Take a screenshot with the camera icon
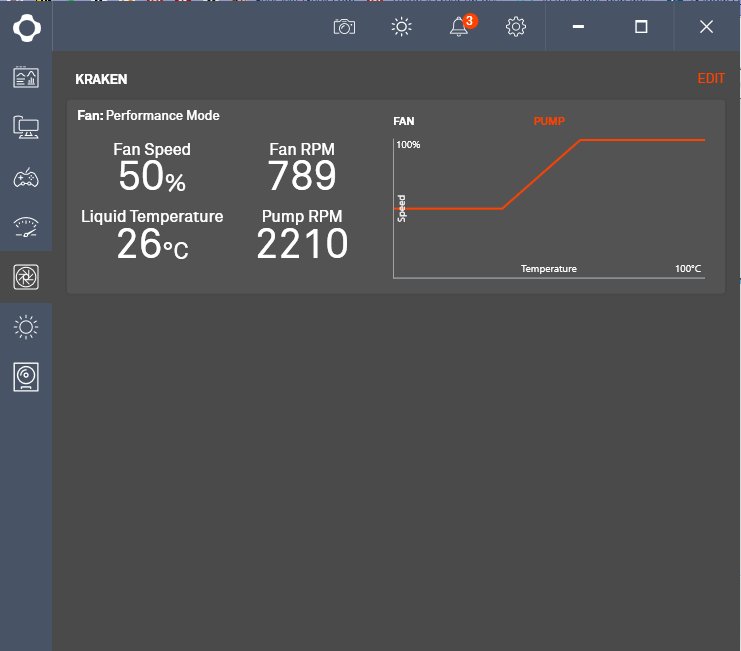Viewport: 741px width, 651px height. (344, 27)
